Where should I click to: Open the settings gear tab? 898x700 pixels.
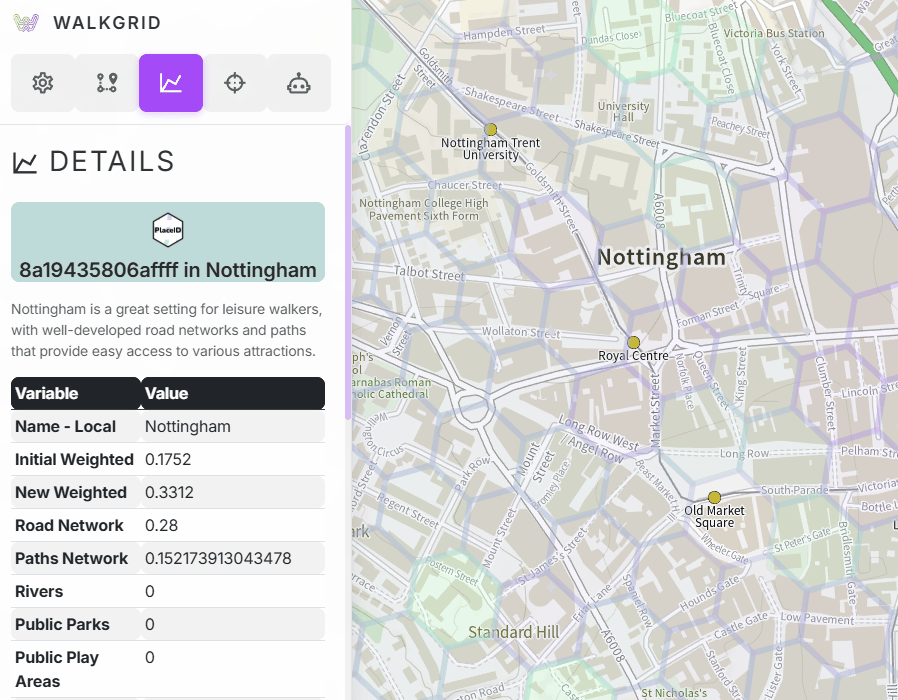tap(43, 83)
